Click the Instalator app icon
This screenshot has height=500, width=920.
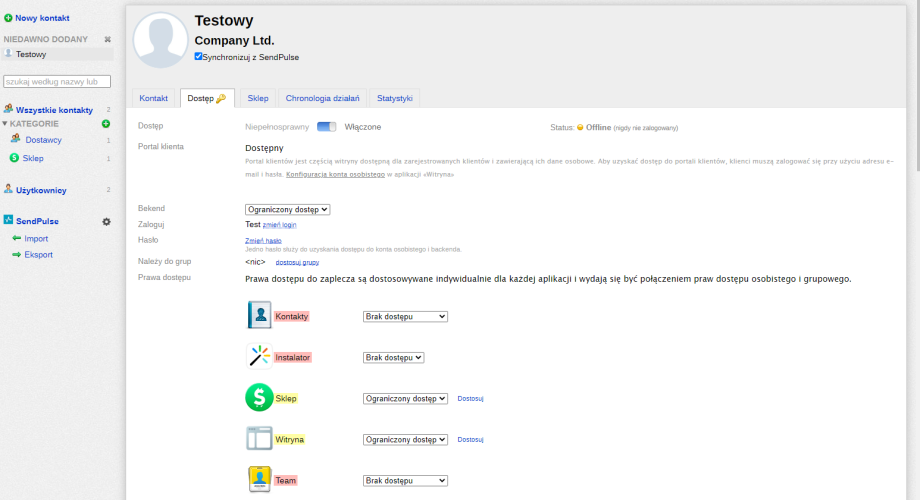(259, 357)
